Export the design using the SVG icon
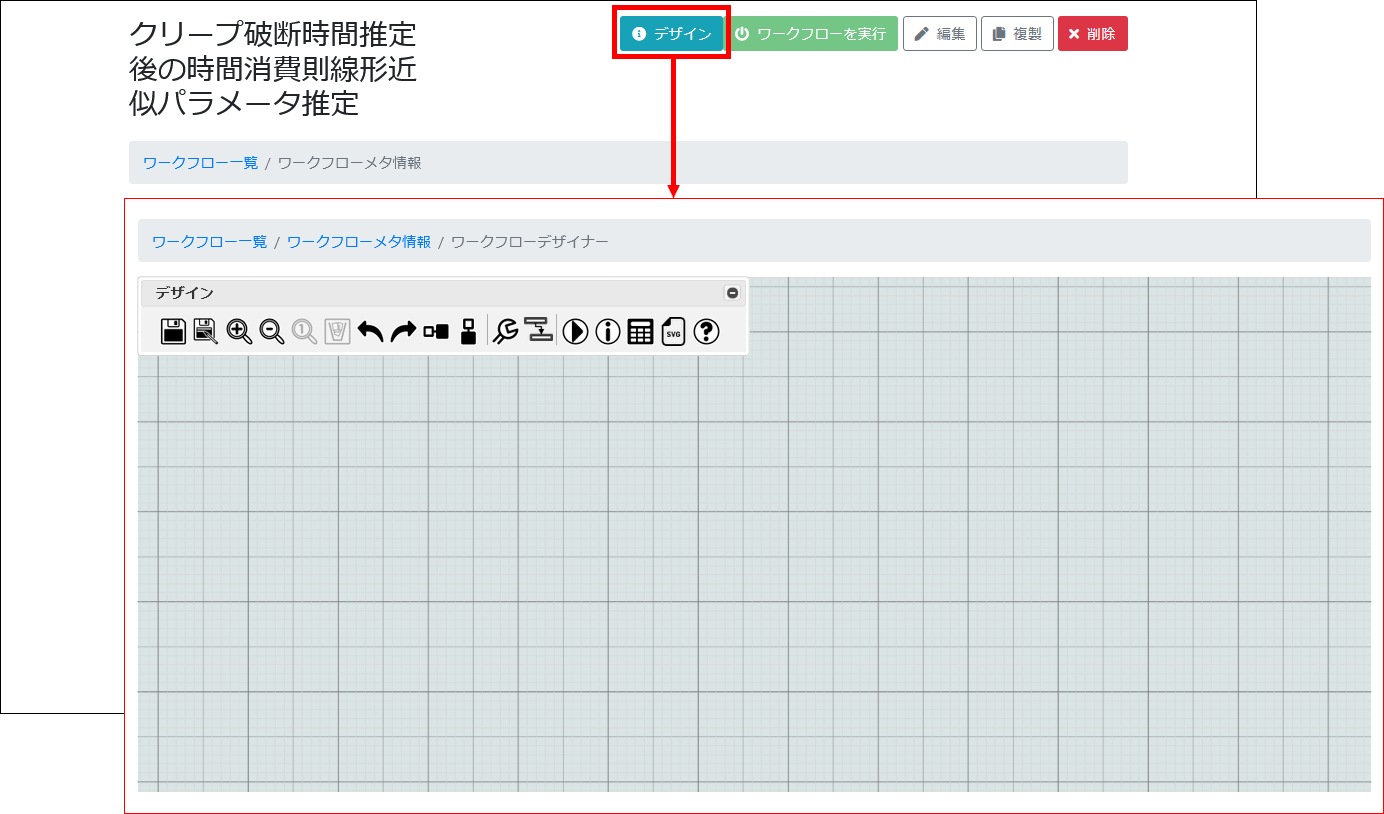The width and height of the screenshot is (1384, 814). [x=674, y=331]
